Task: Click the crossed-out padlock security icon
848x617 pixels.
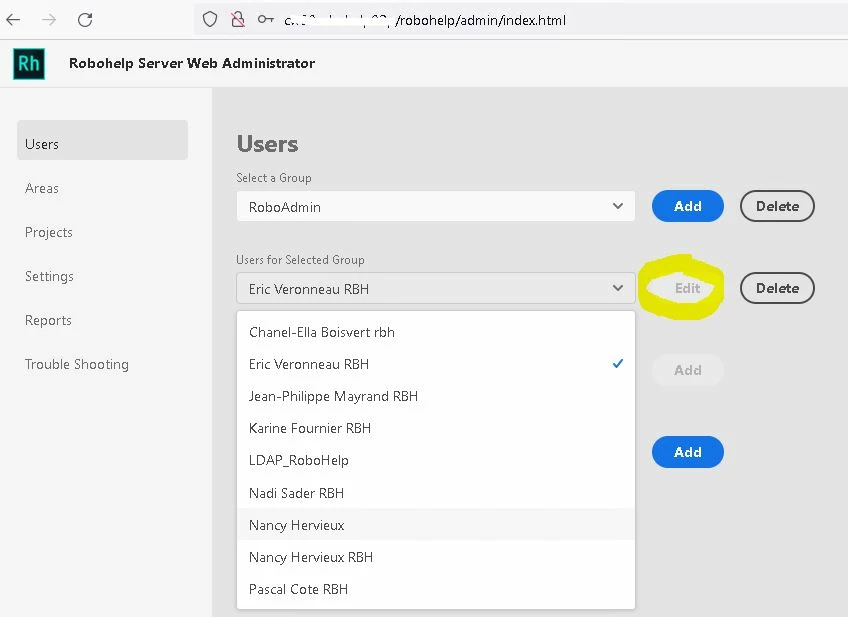Action: [x=237, y=20]
